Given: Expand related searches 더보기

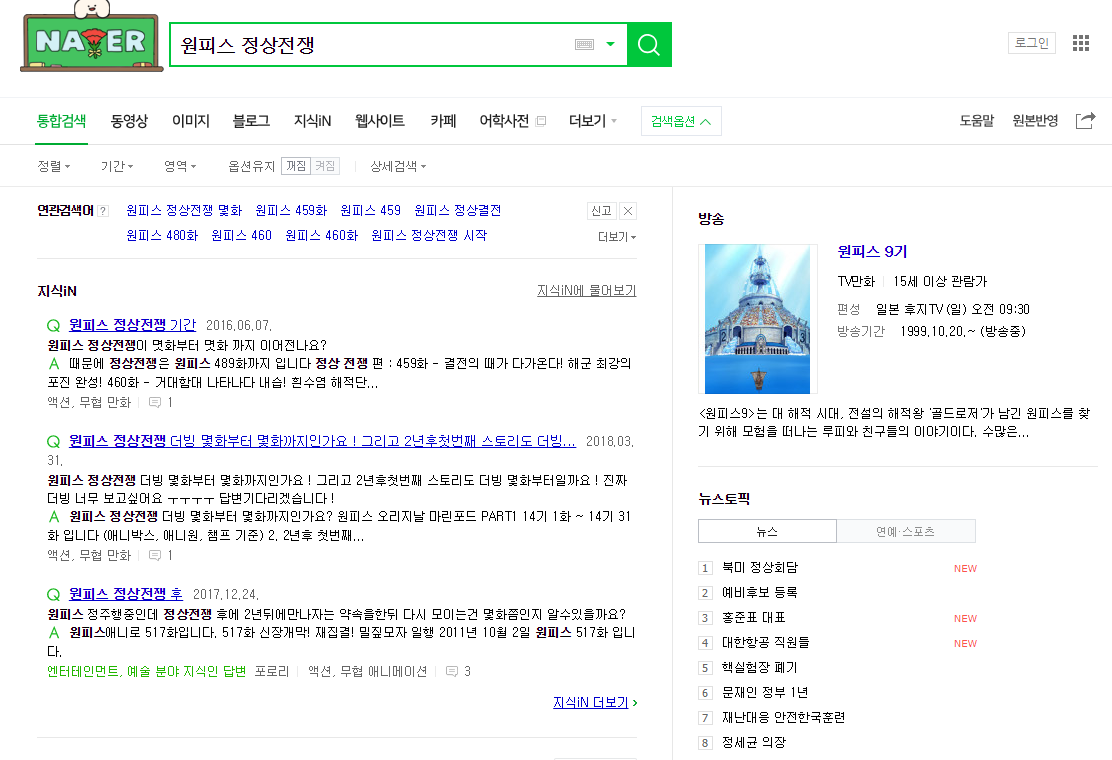Looking at the screenshot, I should pos(617,237).
